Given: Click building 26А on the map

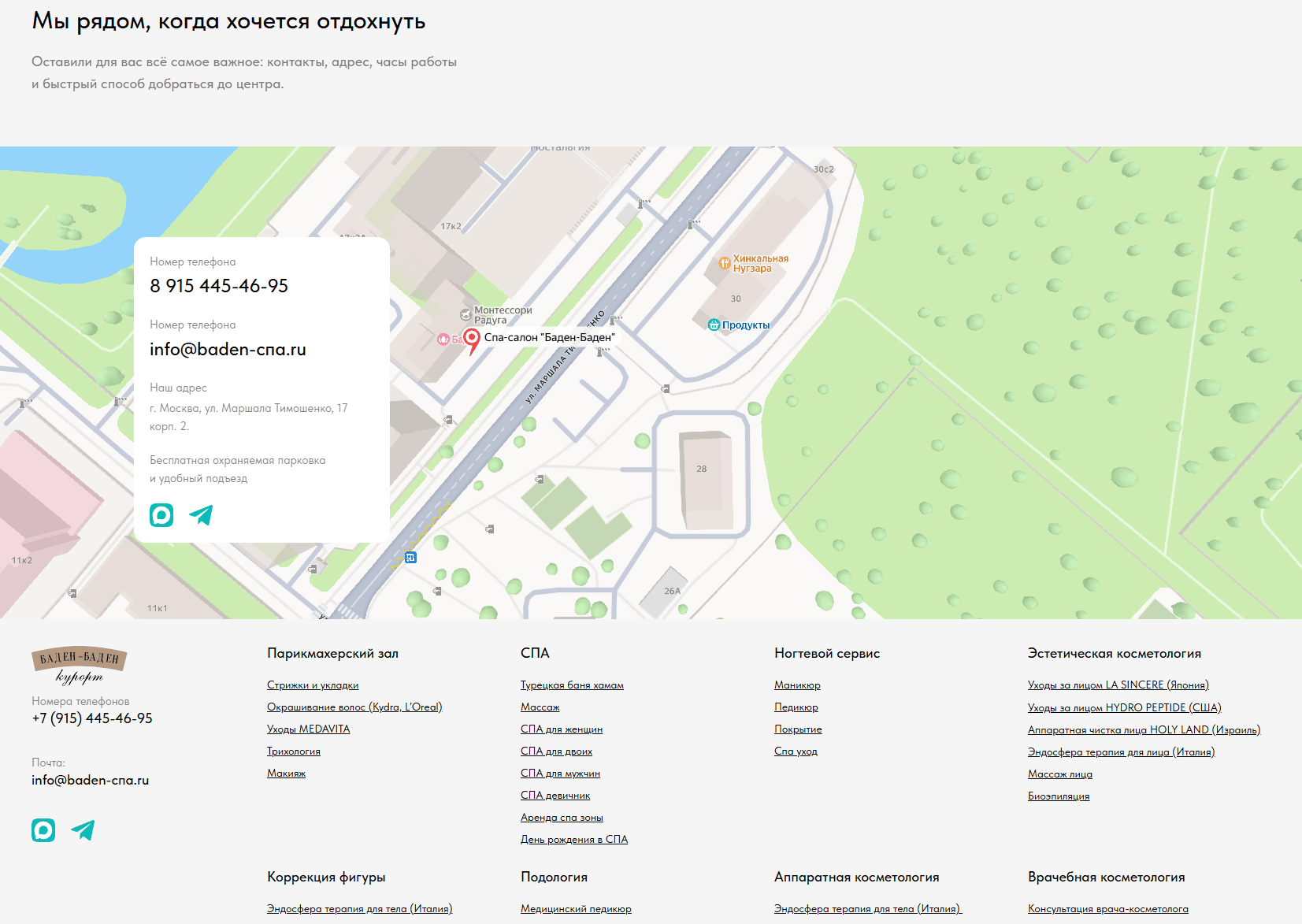Looking at the screenshot, I should pyautogui.click(x=672, y=591).
